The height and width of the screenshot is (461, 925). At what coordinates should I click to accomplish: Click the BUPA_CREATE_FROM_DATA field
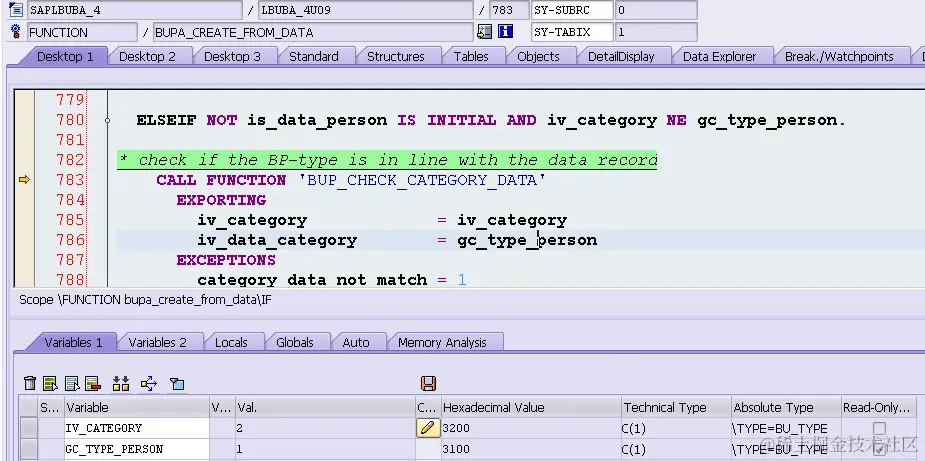coord(313,32)
